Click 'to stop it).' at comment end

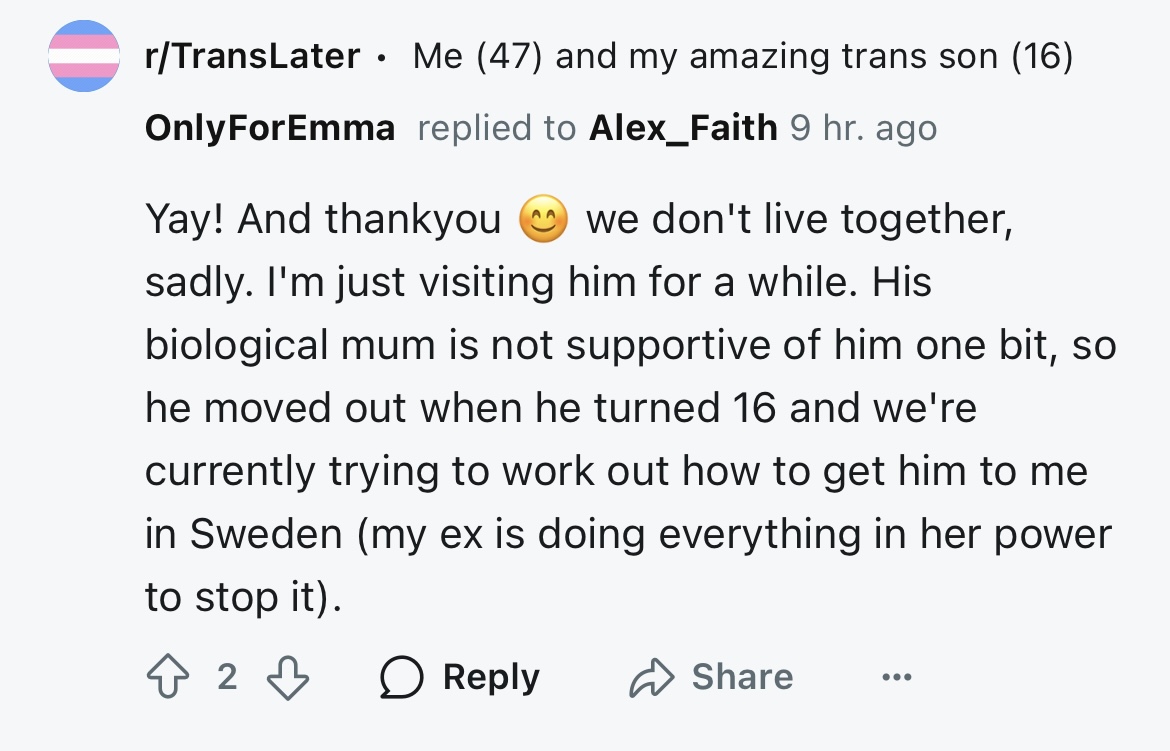tap(243, 597)
